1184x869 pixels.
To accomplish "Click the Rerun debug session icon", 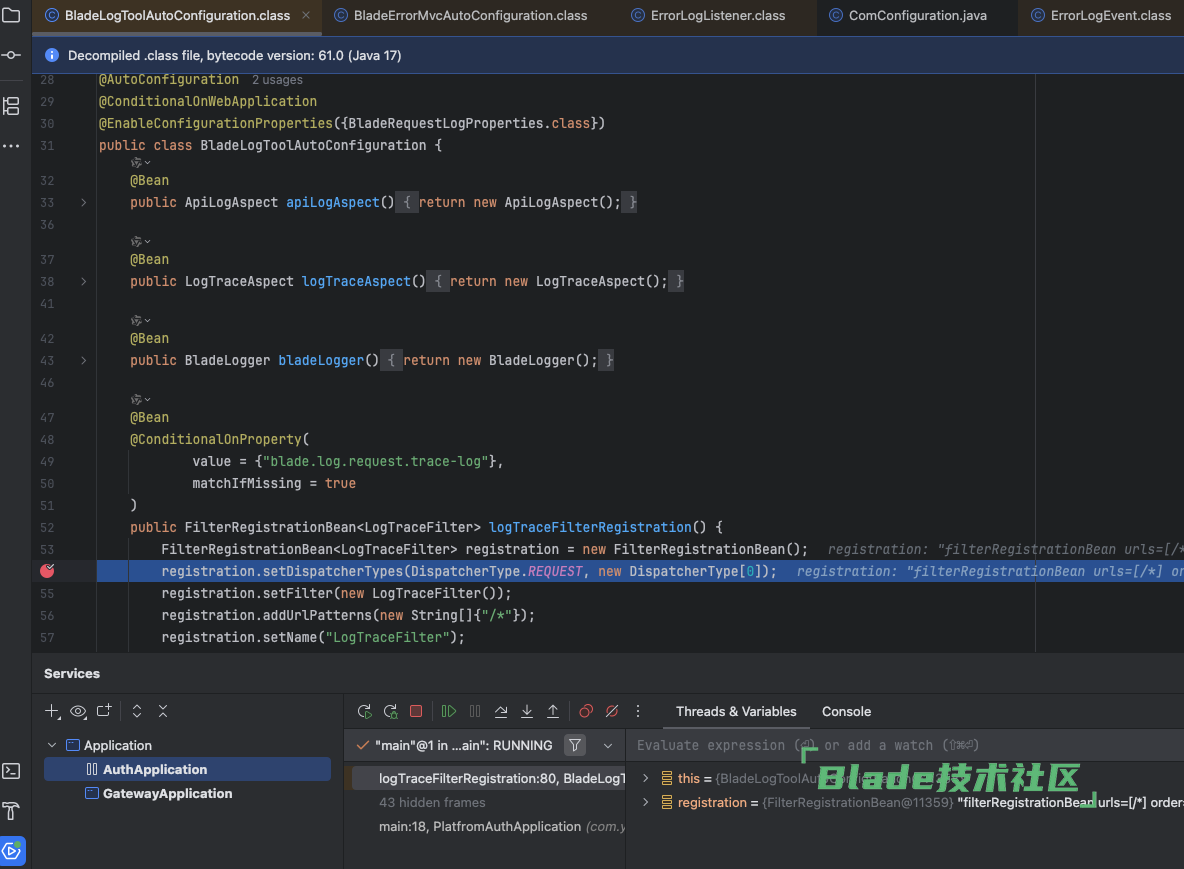I will point(365,712).
